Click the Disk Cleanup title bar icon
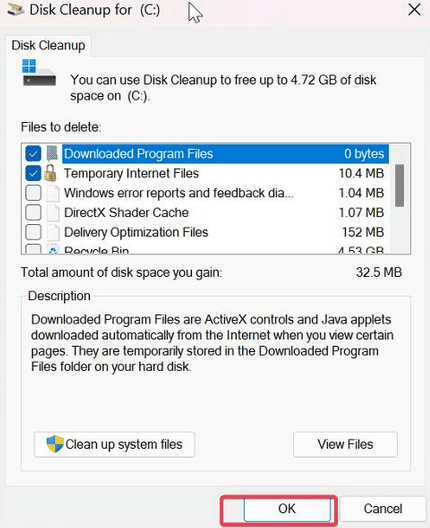 (x=15, y=10)
